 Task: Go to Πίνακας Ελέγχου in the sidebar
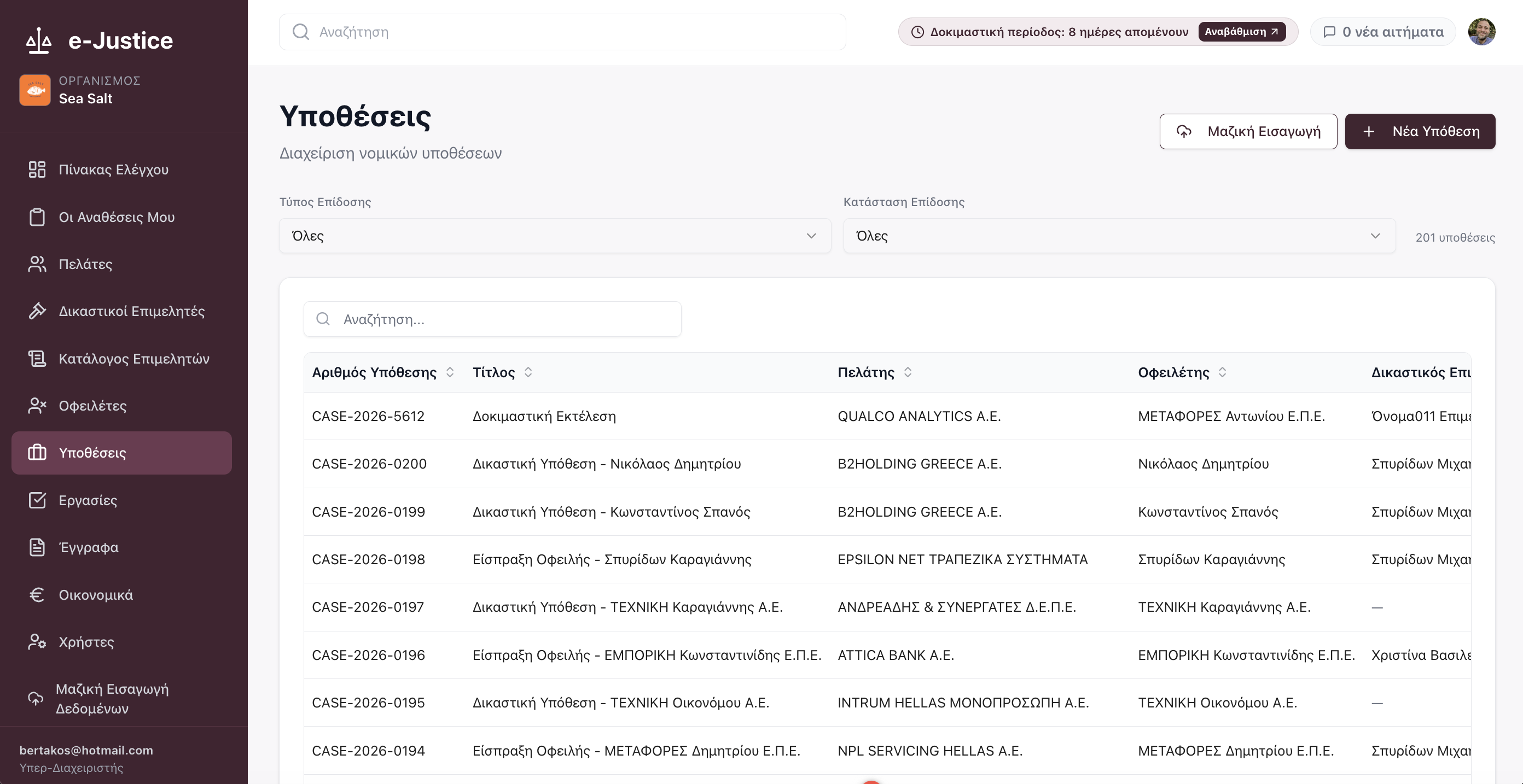point(122,169)
